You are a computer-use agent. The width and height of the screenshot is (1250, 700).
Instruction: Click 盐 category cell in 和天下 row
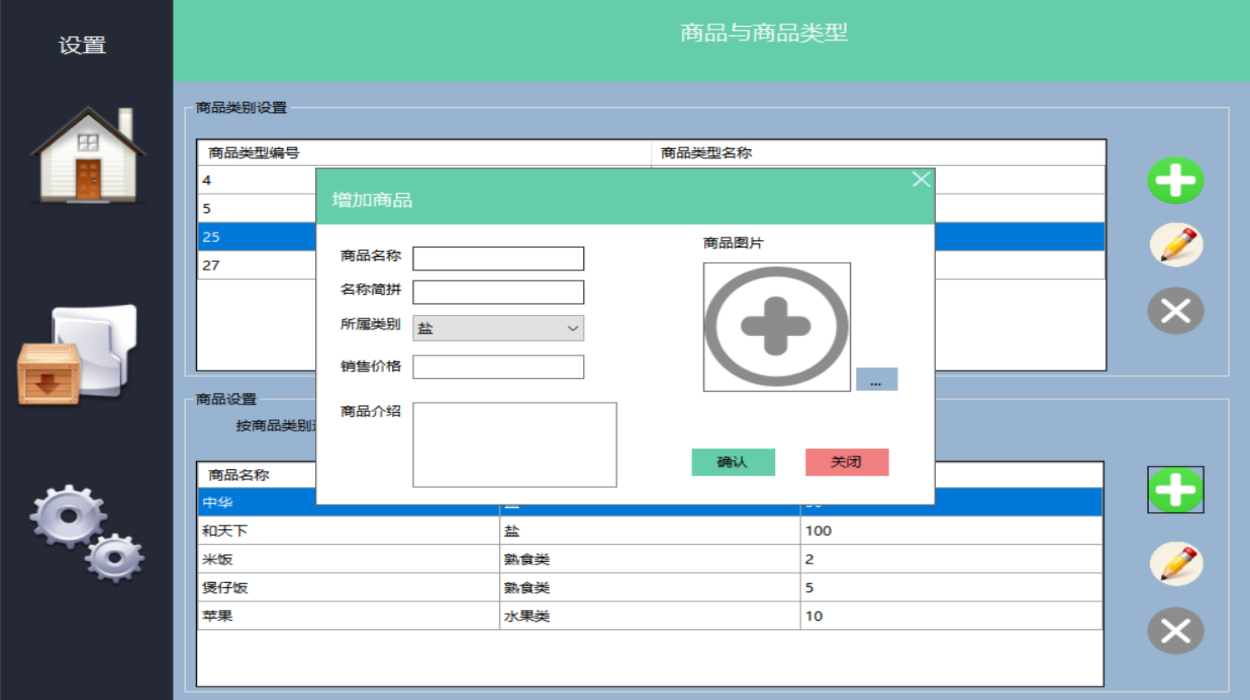pyautogui.click(x=650, y=531)
